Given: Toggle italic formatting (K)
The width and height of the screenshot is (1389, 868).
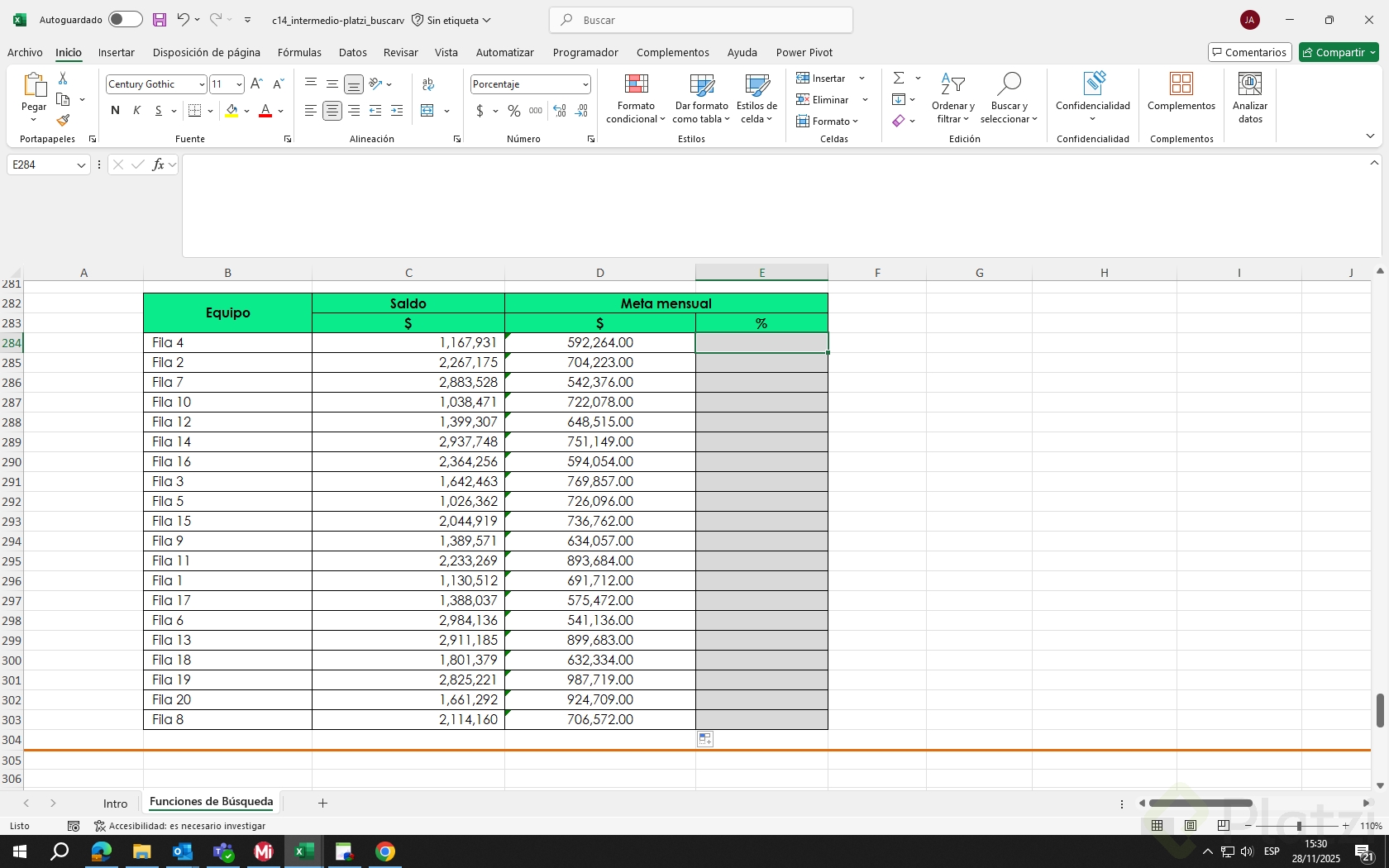Looking at the screenshot, I should (136, 111).
